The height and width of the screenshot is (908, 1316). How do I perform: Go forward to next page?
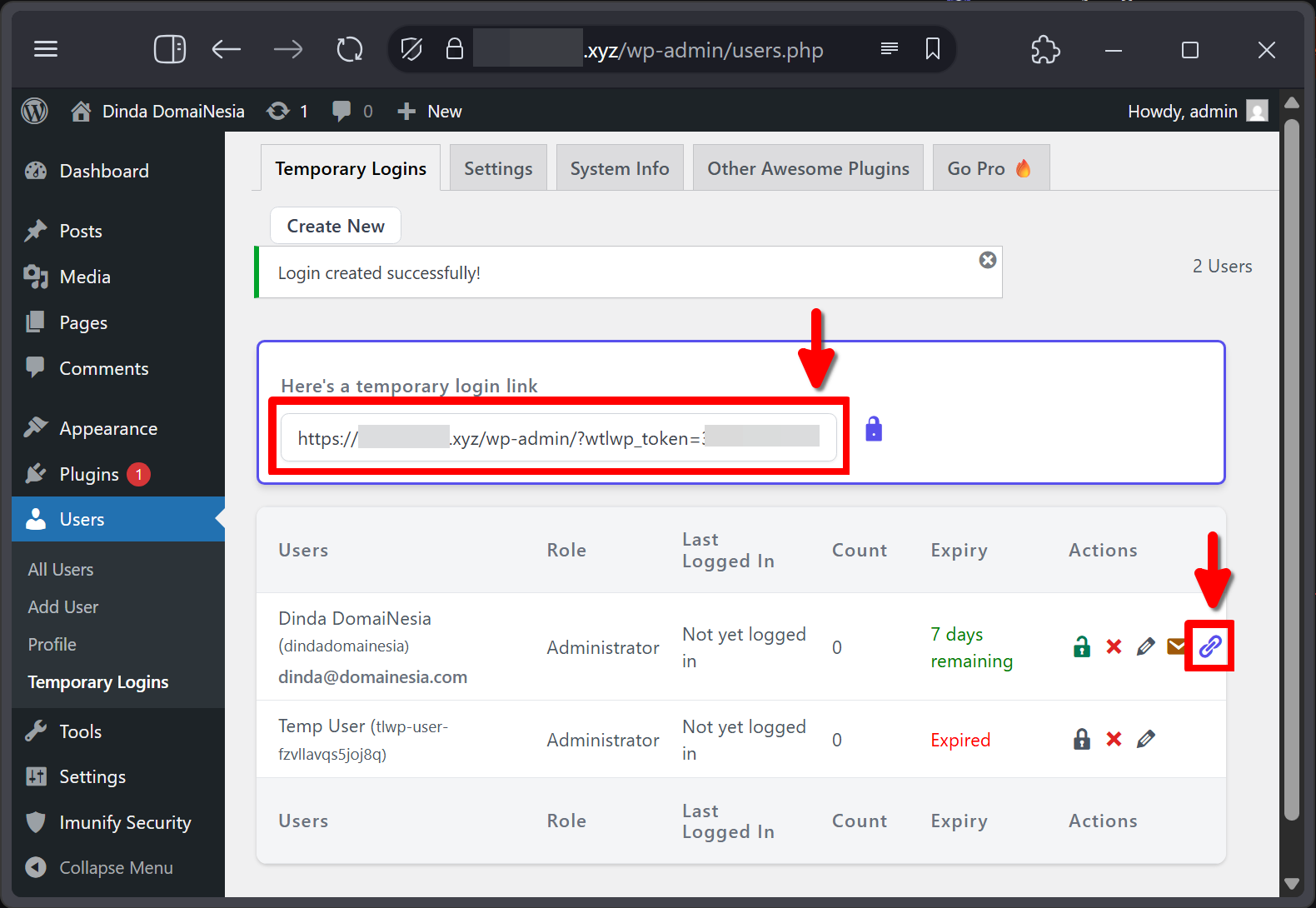288,49
